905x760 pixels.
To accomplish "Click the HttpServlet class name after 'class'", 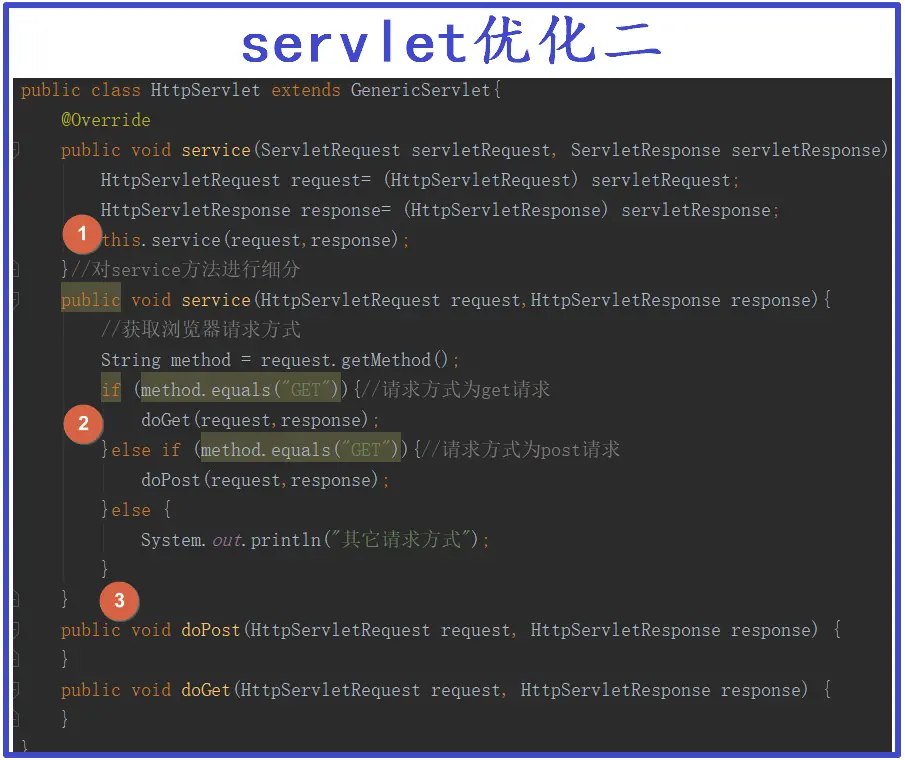I will [205, 90].
